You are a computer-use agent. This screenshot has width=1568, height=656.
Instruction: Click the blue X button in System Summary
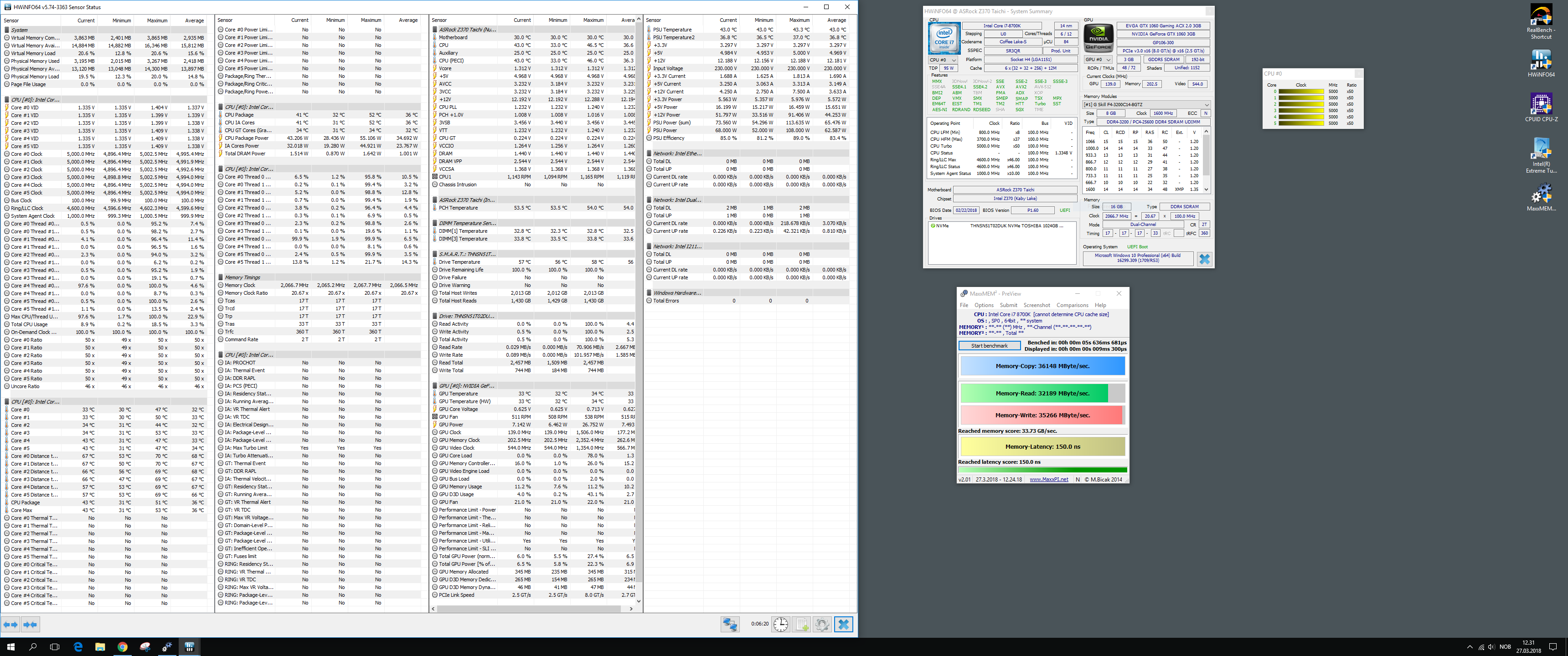pos(1204,259)
